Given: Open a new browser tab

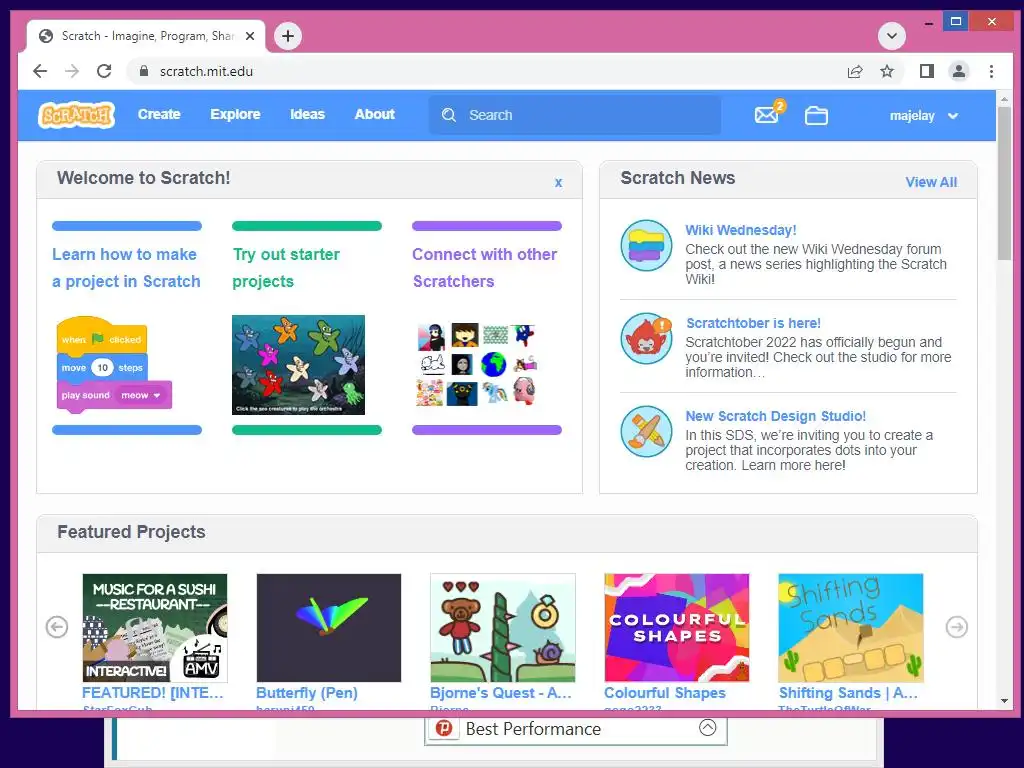Looking at the screenshot, I should [x=288, y=36].
